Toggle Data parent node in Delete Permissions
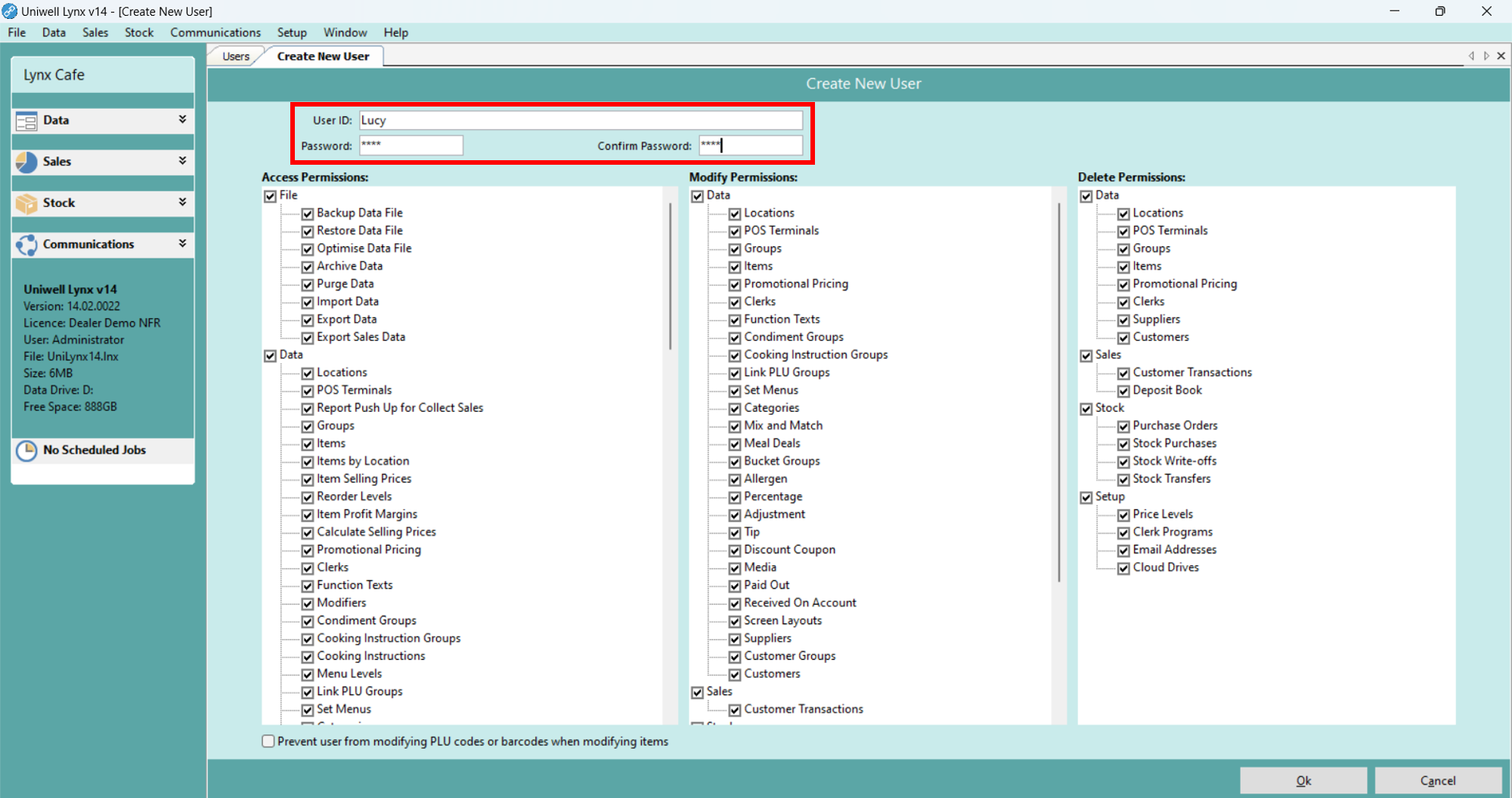 pos(1086,196)
